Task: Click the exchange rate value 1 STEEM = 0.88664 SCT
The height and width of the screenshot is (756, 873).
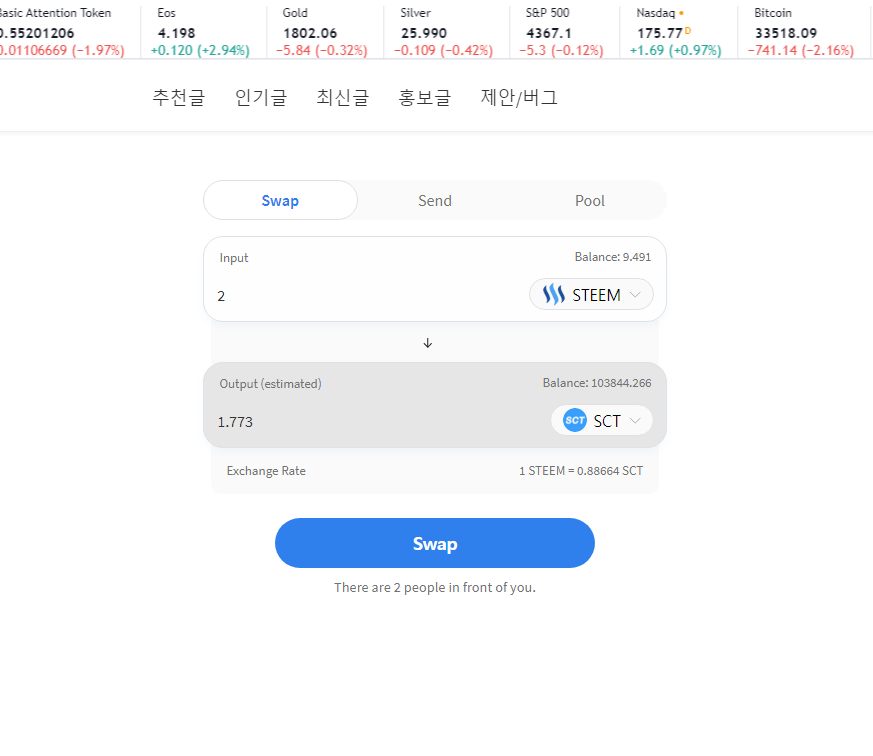Action: click(581, 471)
